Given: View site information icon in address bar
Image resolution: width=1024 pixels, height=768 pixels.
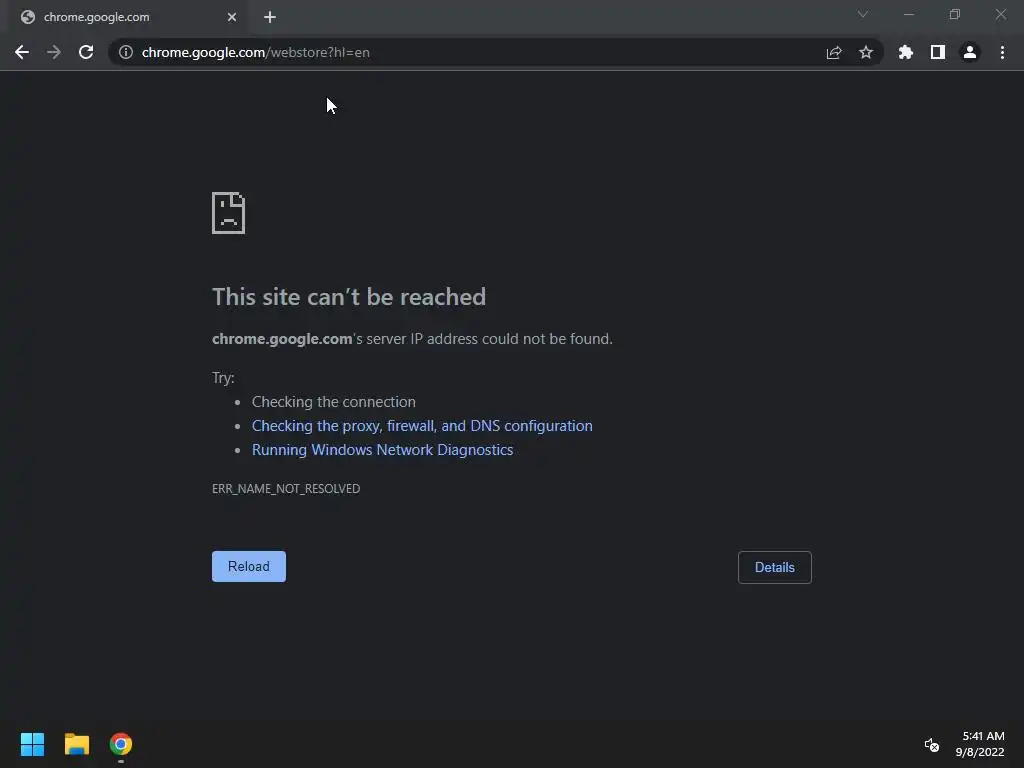Looking at the screenshot, I should (126, 52).
